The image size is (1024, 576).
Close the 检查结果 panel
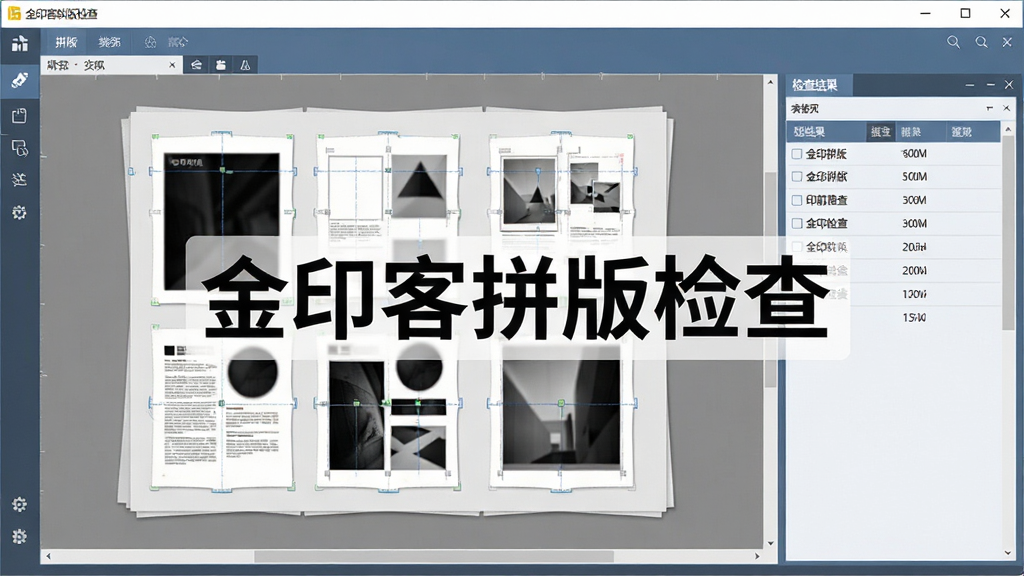pos(1009,85)
